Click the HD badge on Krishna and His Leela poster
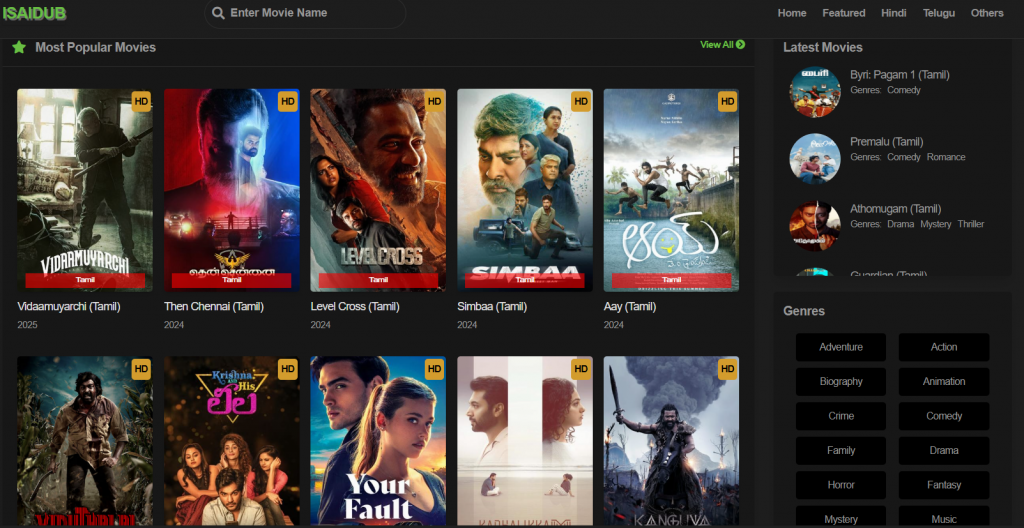The height and width of the screenshot is (528, 1024). [x=288, y=369]
